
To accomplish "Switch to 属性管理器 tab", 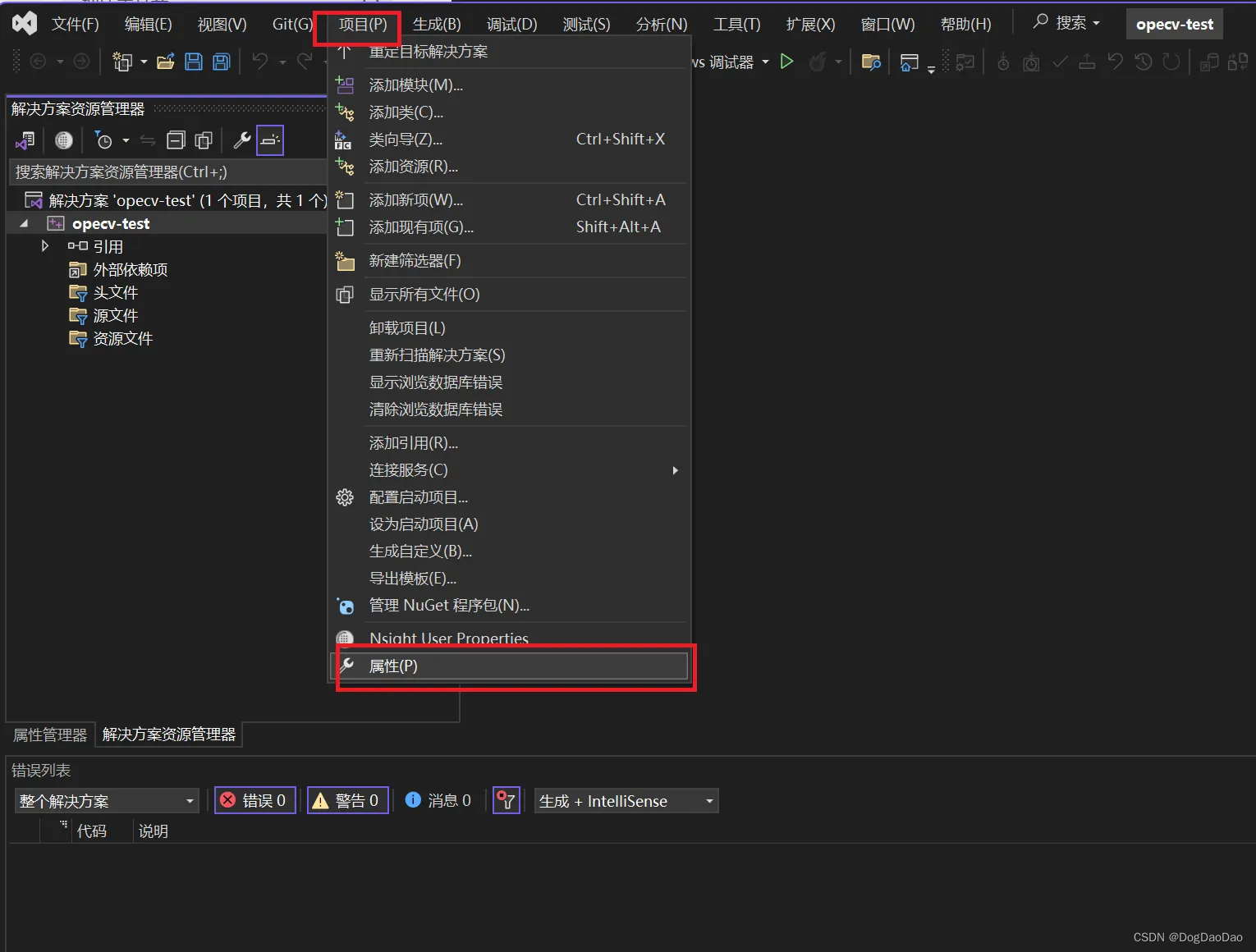I will 50,735.
